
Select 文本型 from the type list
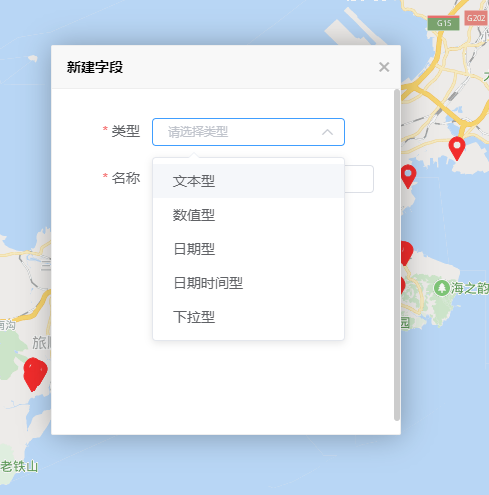click(x=248, y=181)
